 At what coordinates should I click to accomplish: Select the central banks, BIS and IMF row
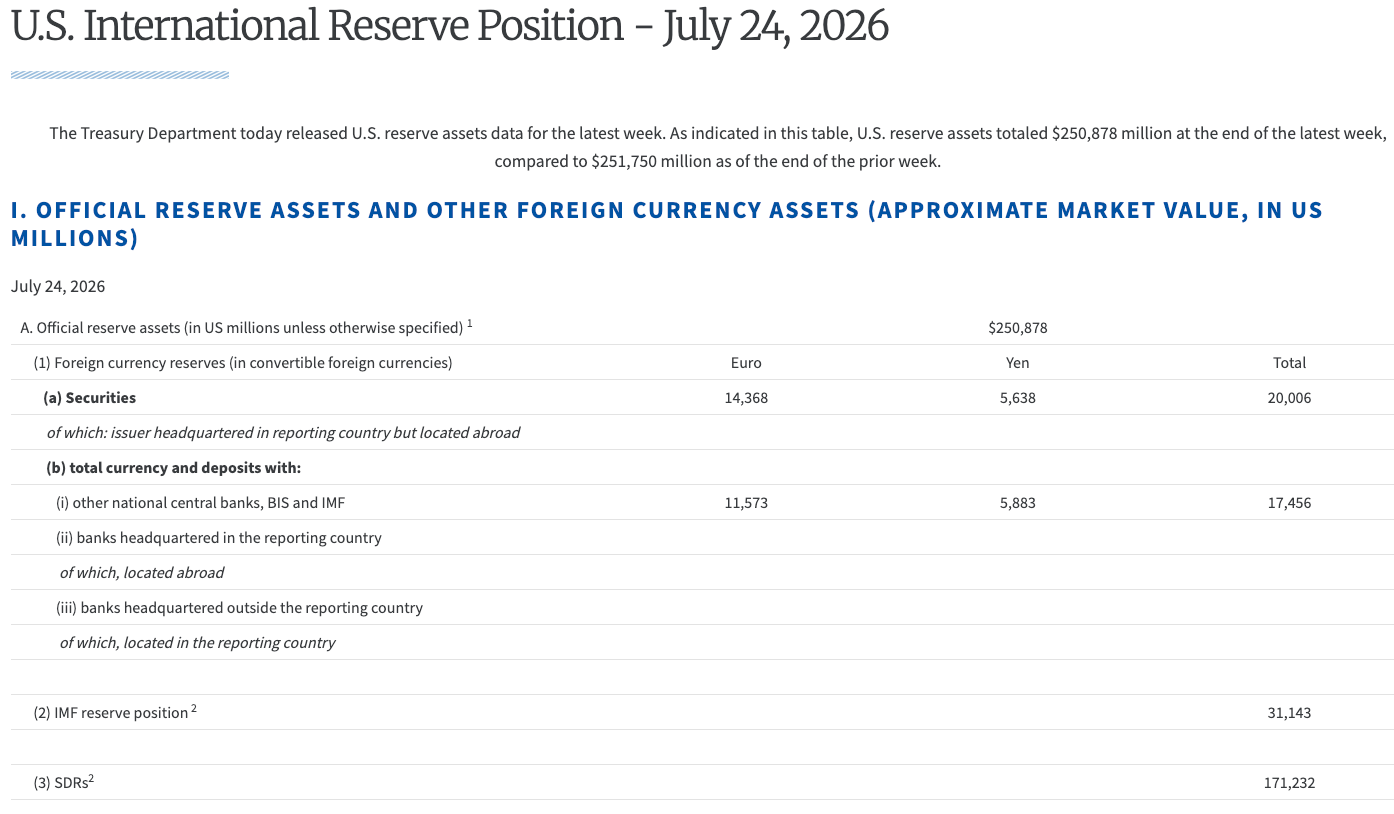tap(701, 502)
